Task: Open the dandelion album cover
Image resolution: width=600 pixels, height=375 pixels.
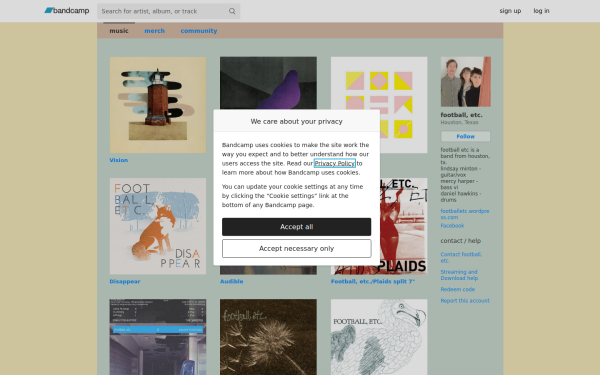Action: pyautogui.click(x=268, y=337)
